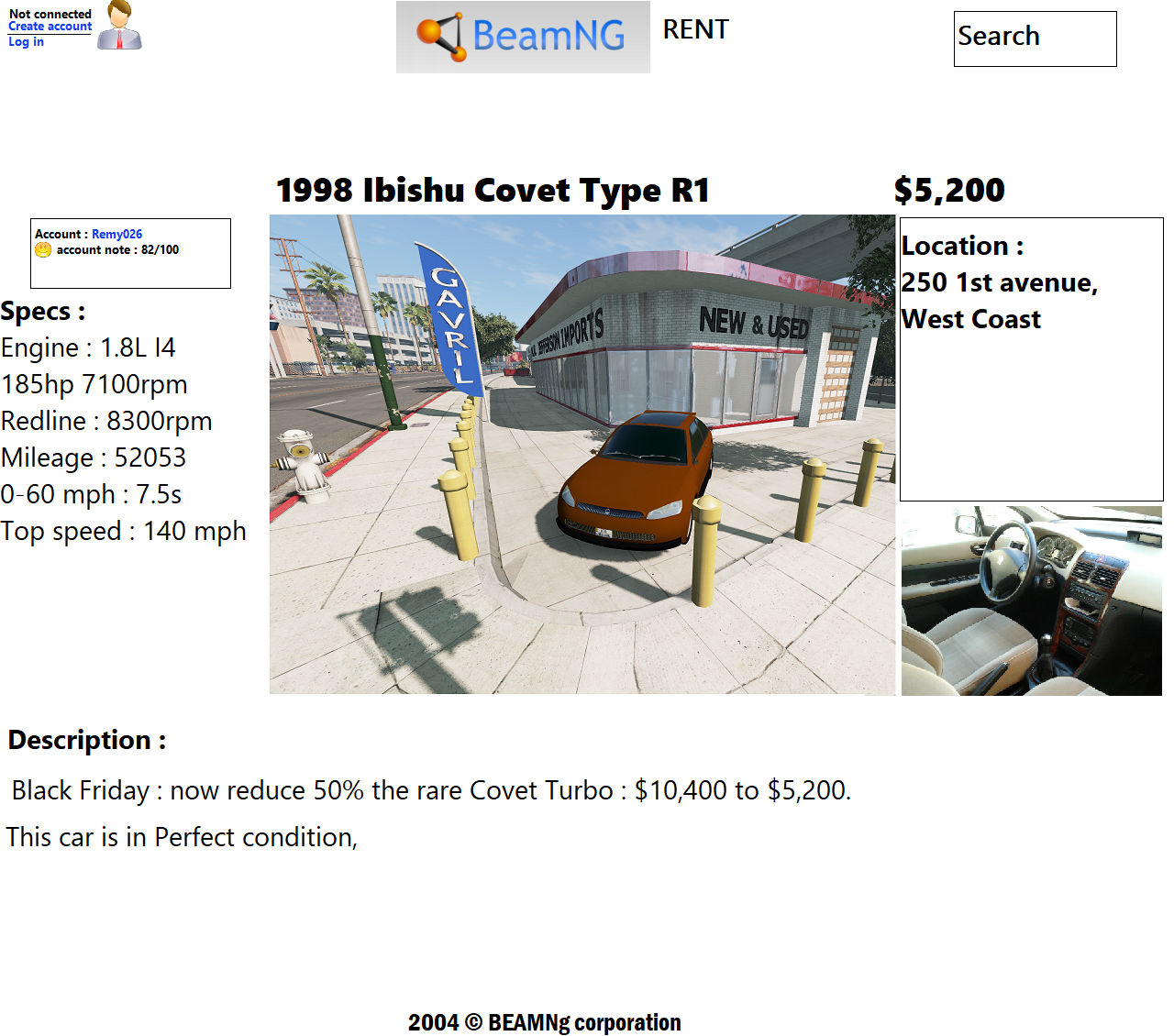Click the user avatar icon

coord(119,25)
